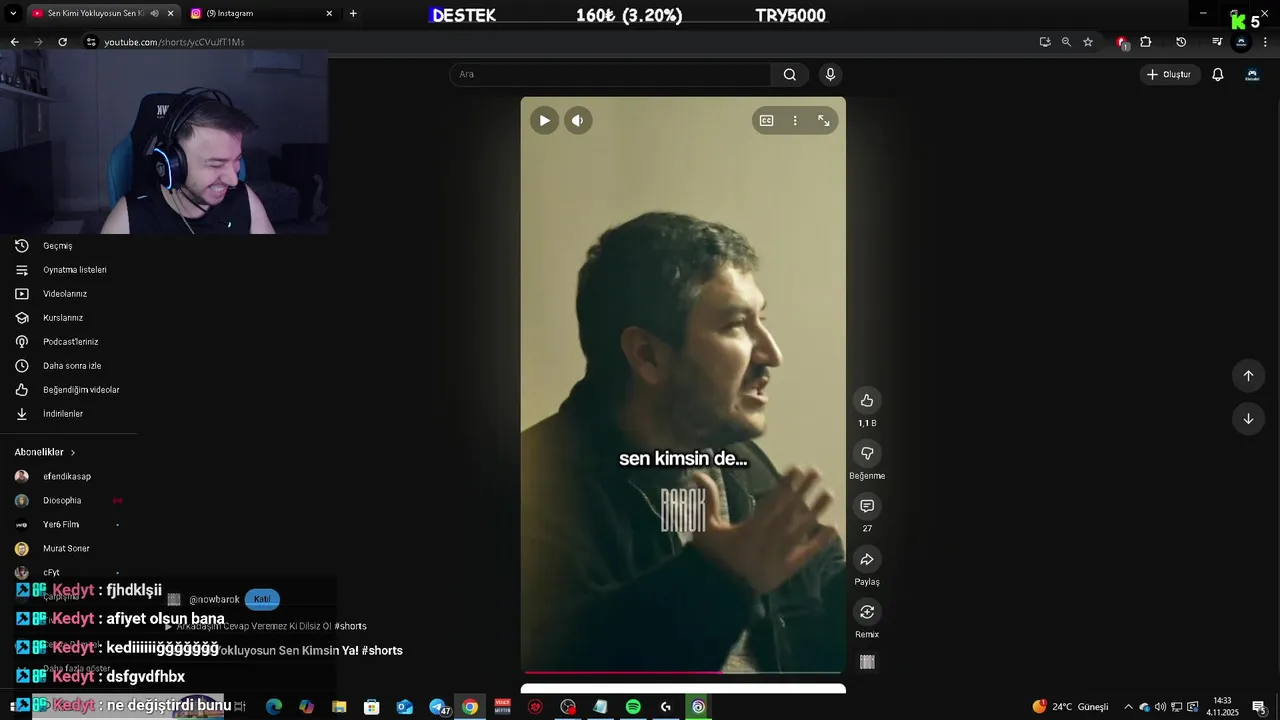
Task: Open Spotify from the taskbar
Action: [633, 707]
